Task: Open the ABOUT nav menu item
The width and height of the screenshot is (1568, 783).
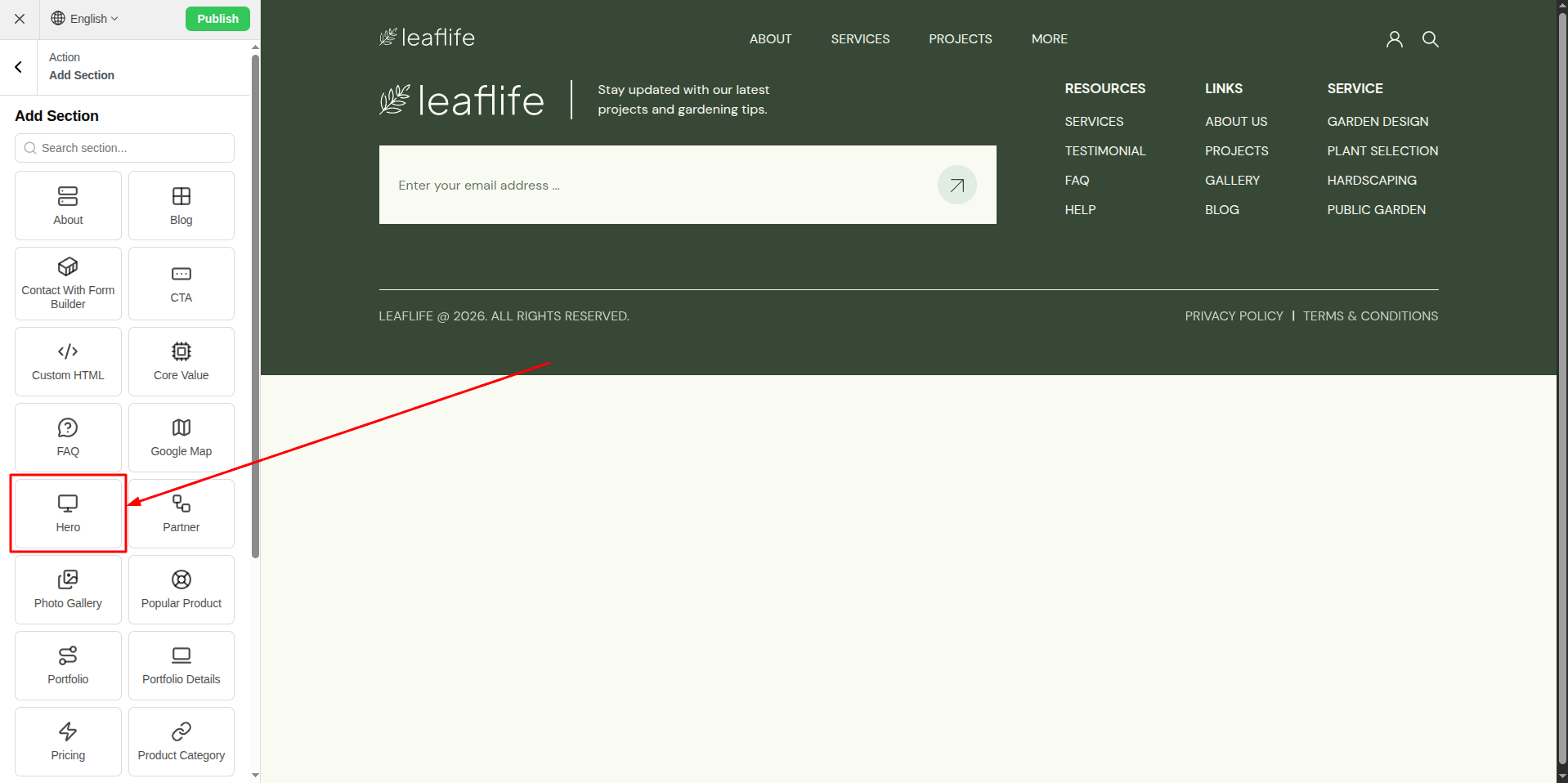Action: (770, 39)
